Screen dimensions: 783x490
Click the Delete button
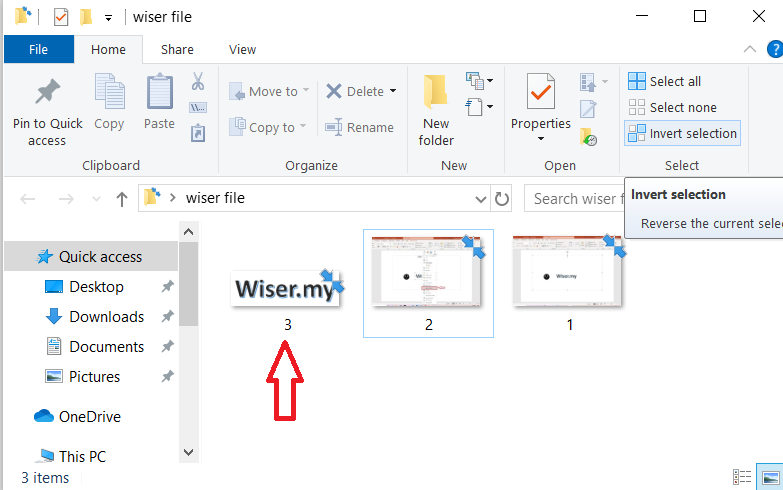(355, 91)
